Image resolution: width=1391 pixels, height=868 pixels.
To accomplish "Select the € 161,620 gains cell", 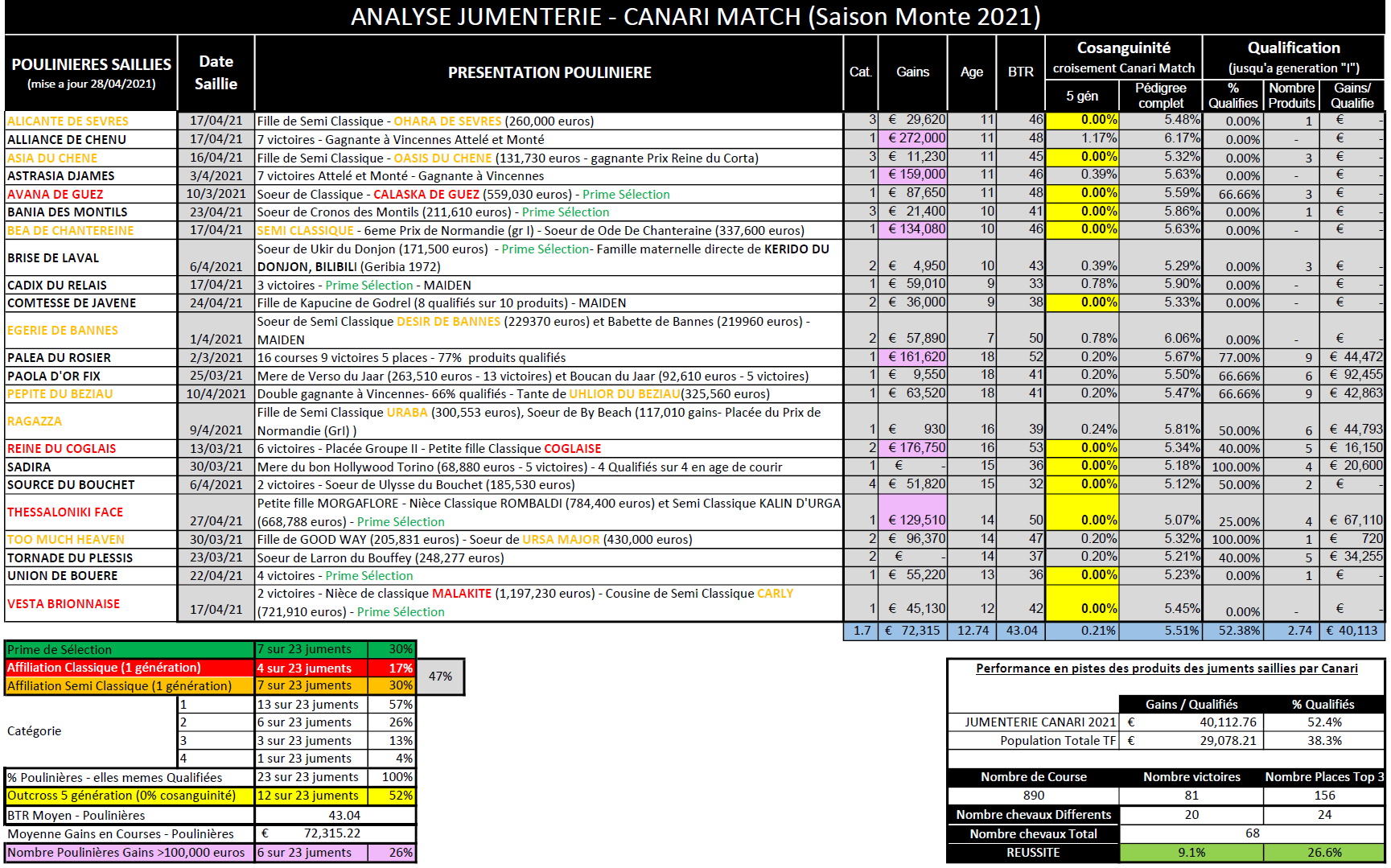I will click(x=912, y=357).
